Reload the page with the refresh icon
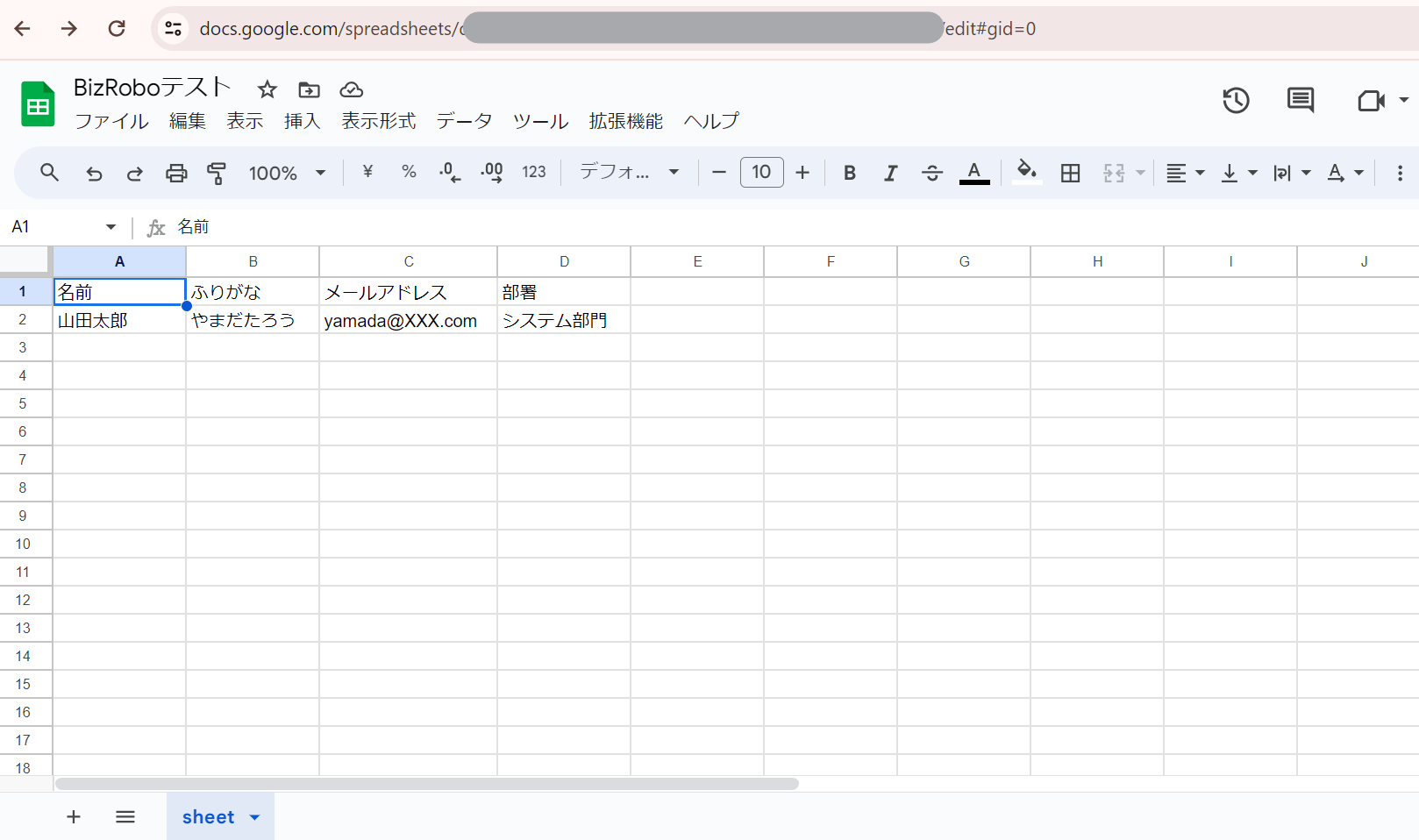 [x=117, y=29]
